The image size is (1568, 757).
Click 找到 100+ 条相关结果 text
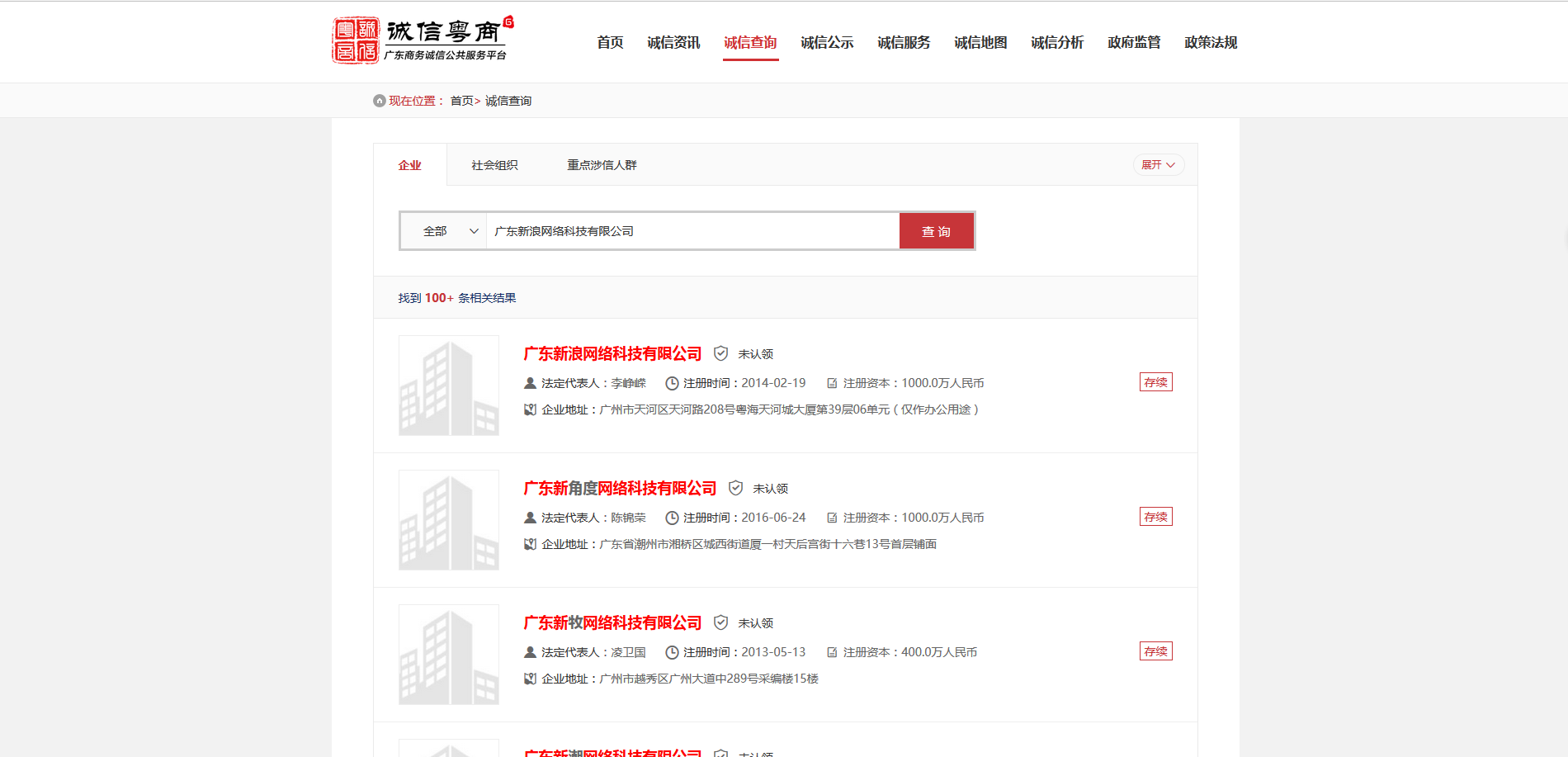457,298
